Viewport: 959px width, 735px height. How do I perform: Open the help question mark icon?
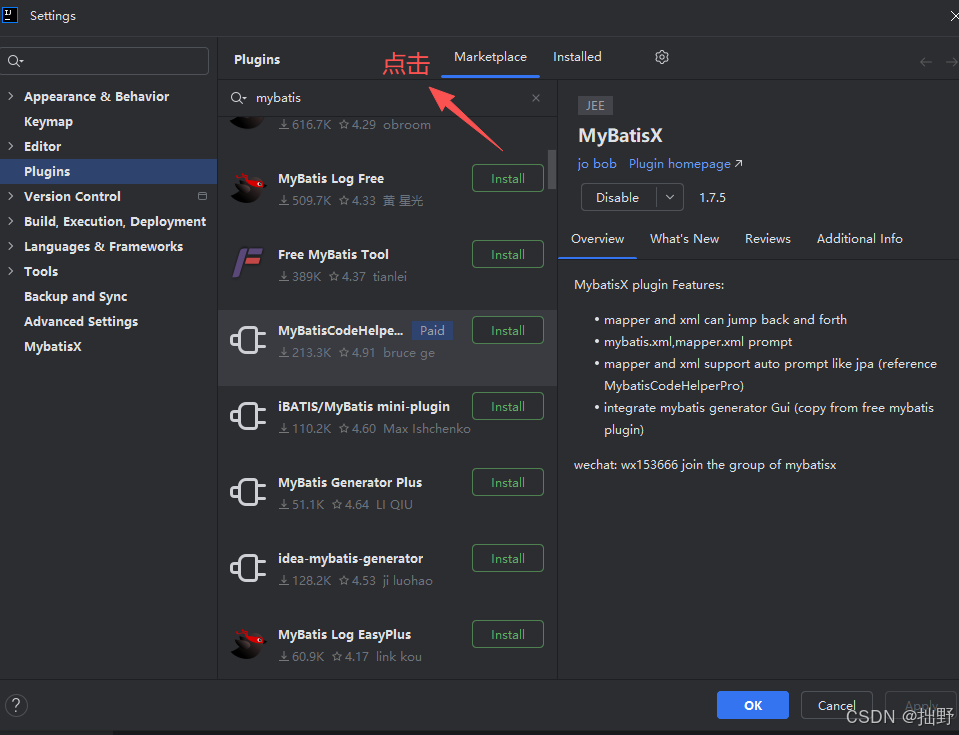coord(17,705)
